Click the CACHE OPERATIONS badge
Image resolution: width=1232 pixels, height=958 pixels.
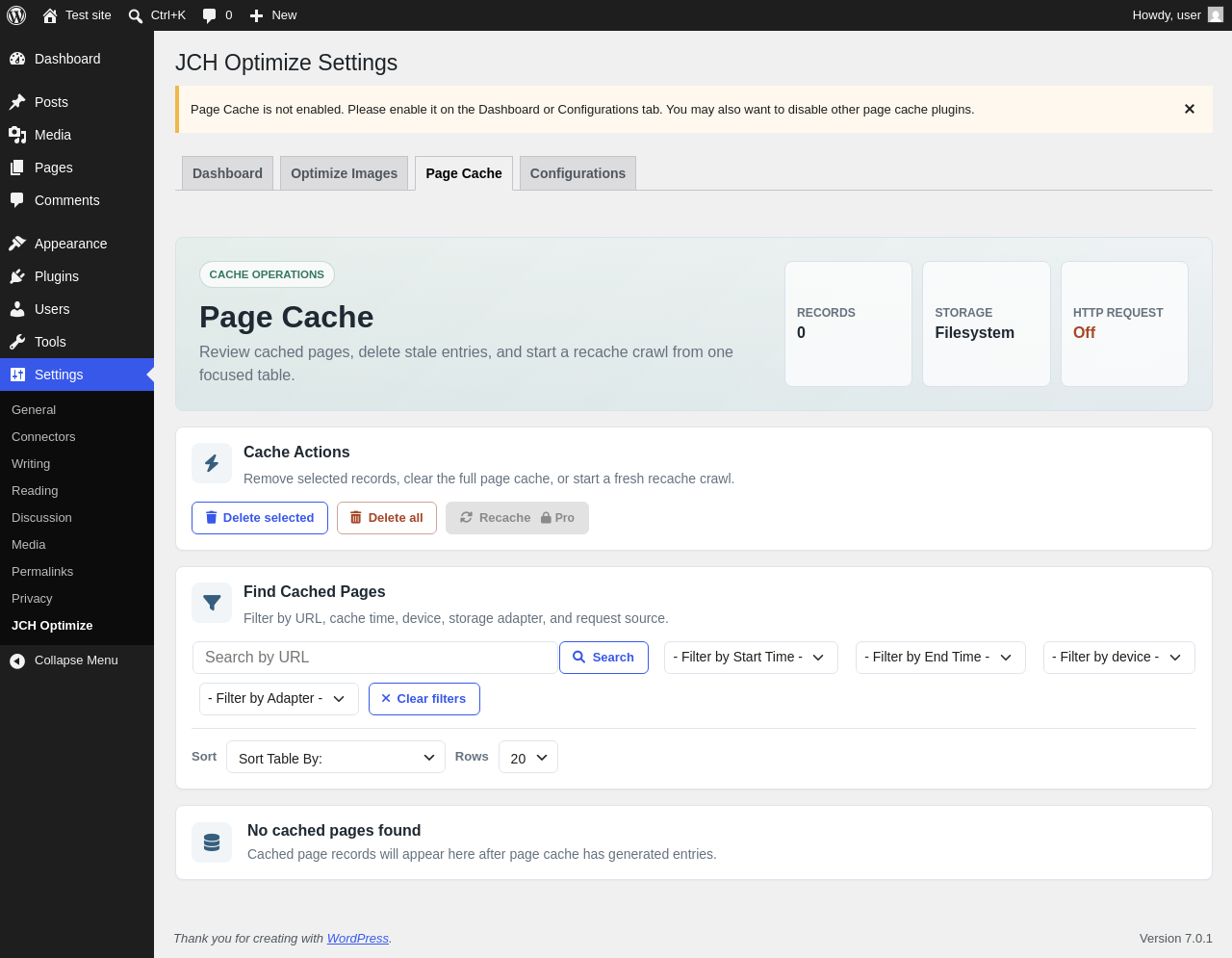(267, 274)
